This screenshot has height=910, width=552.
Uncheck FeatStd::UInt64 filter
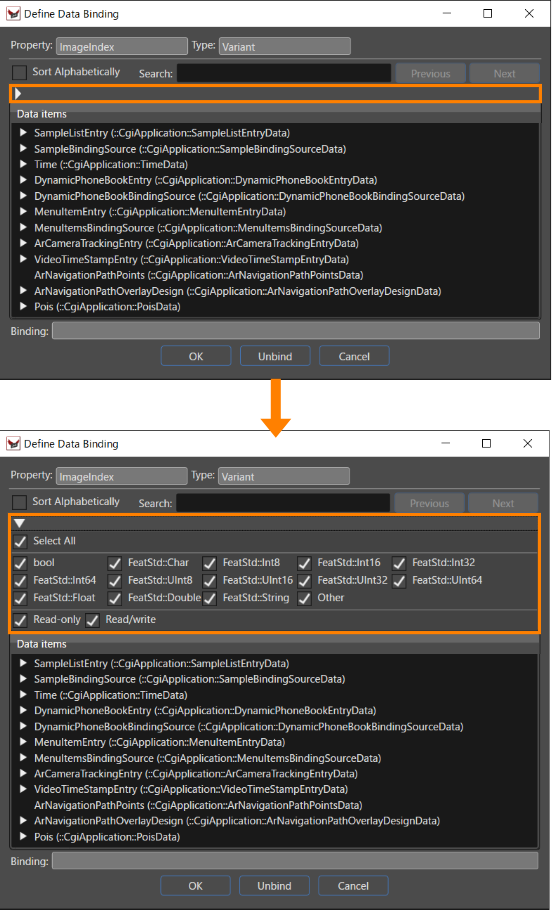click(x=399, y=581)
